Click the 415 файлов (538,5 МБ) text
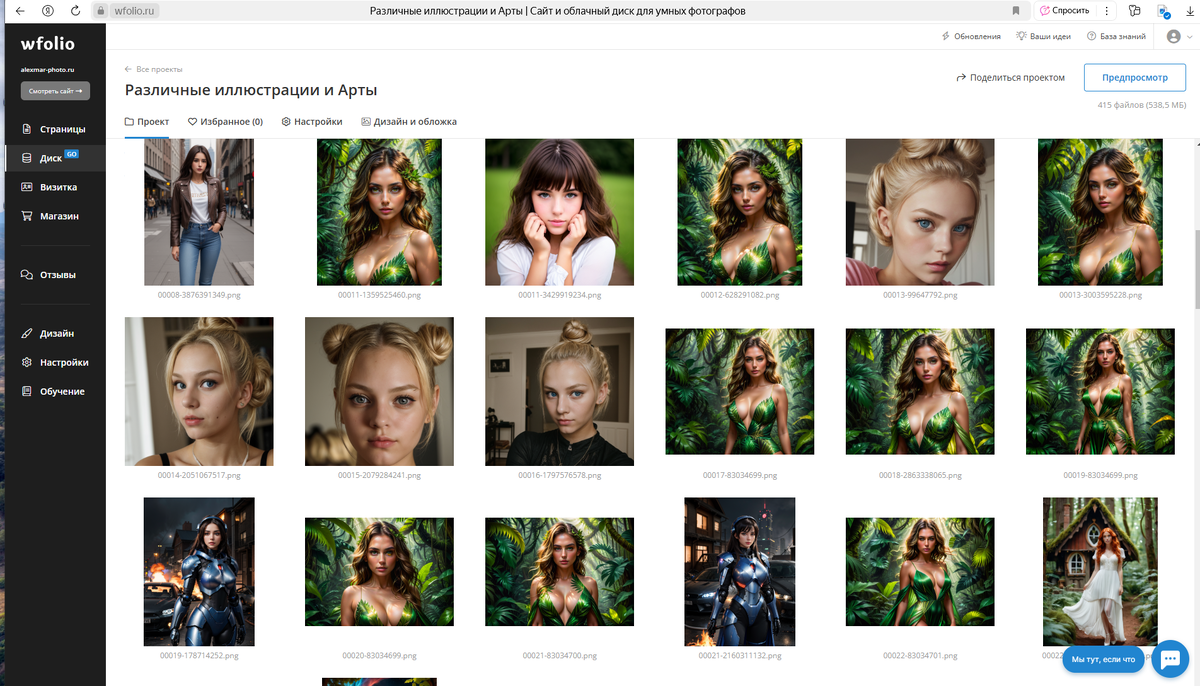This screenshot has width=1200, height=686. pos(1141,105)
